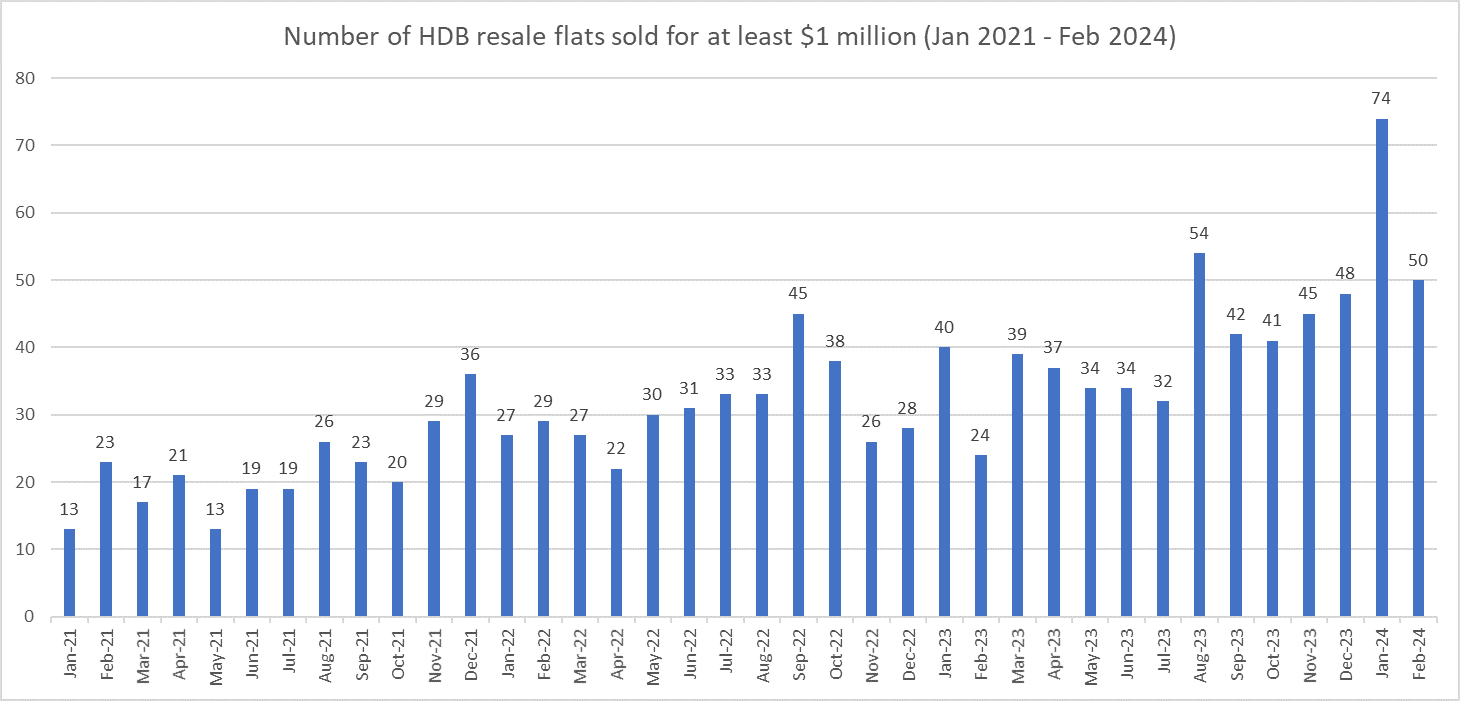The width and height of the screenshot is (1460, 701).
Task: Select the x-axis label Feb-24
Action: pos(1418,654)
